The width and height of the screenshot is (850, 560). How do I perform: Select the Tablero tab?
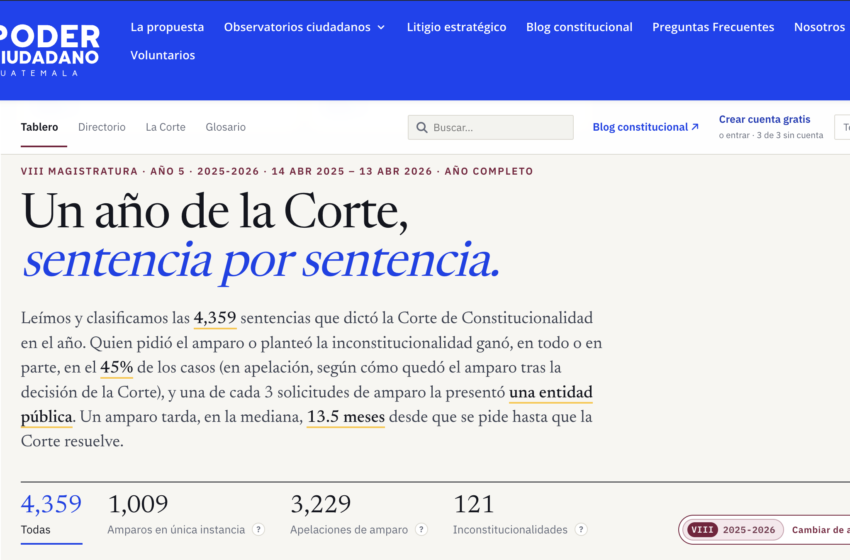tap(40, 127)
